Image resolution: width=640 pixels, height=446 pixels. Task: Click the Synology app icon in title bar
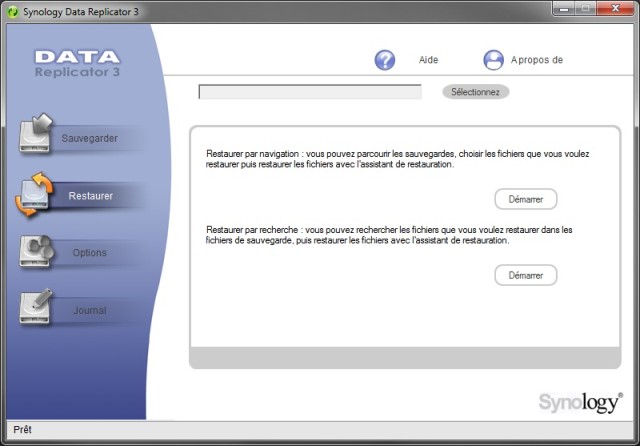[x=13, y=12]
